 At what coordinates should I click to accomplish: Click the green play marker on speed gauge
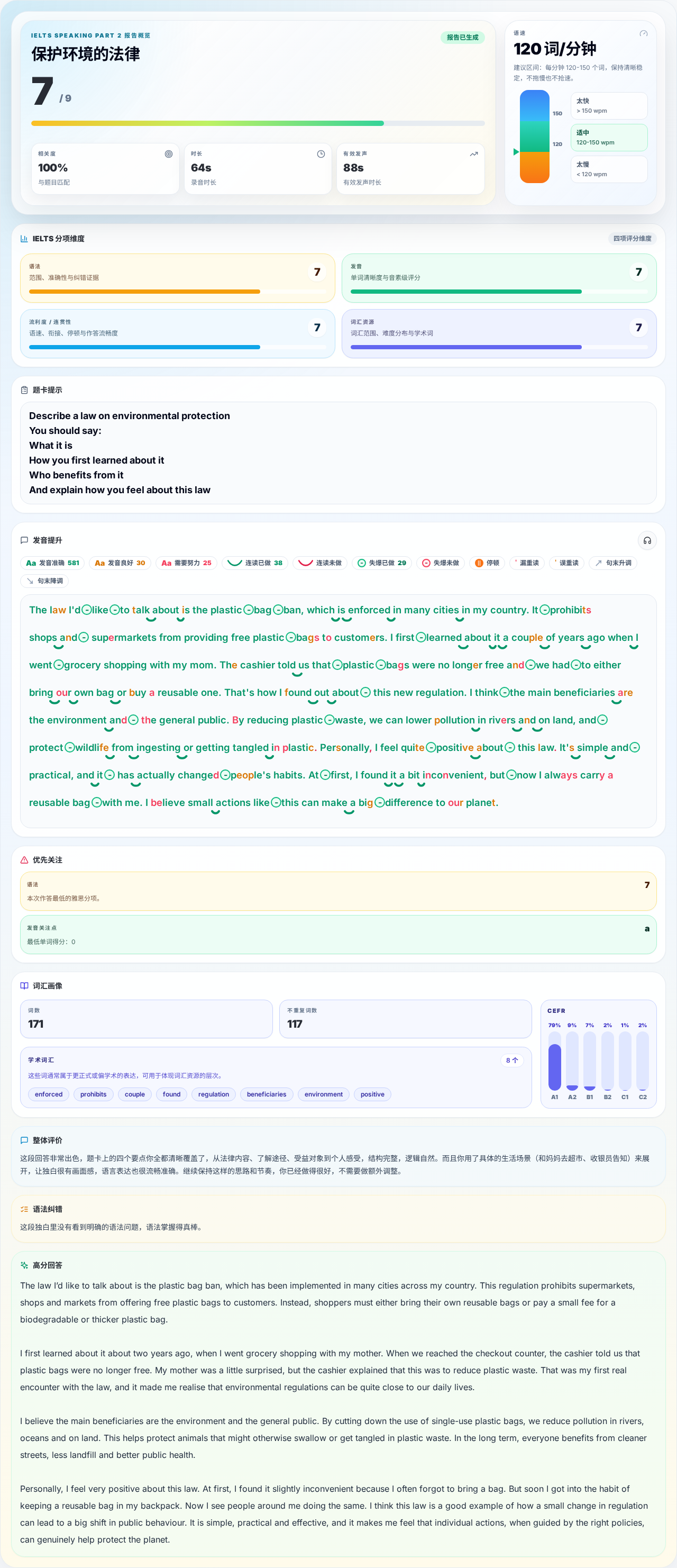(516, 151)
